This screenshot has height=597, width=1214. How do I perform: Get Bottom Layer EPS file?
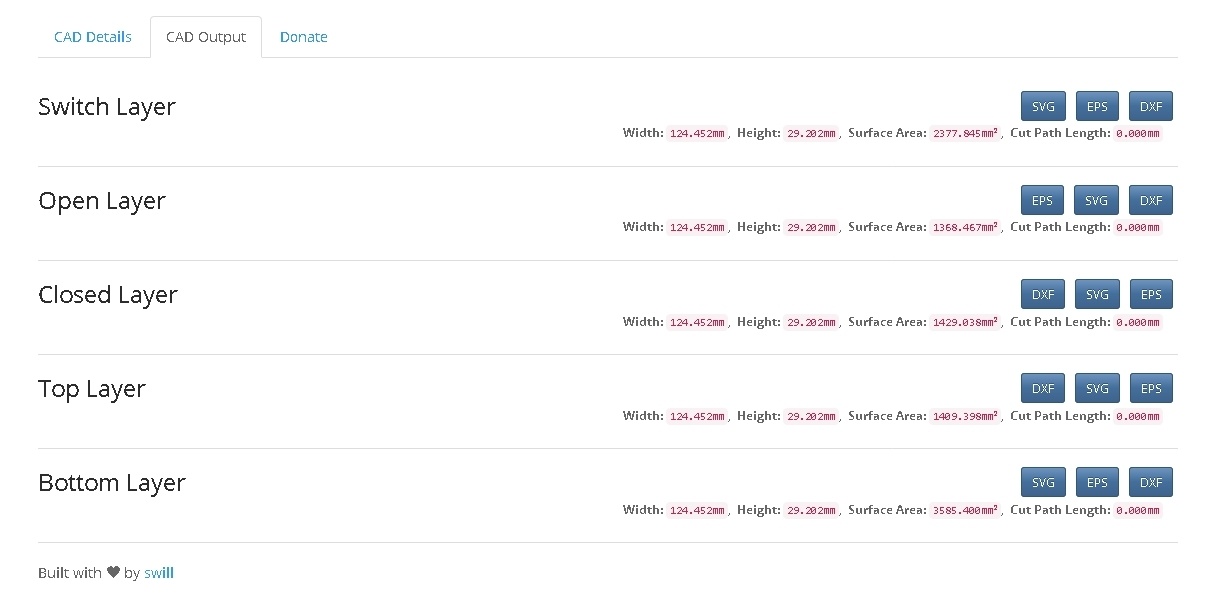[1097, 482]
